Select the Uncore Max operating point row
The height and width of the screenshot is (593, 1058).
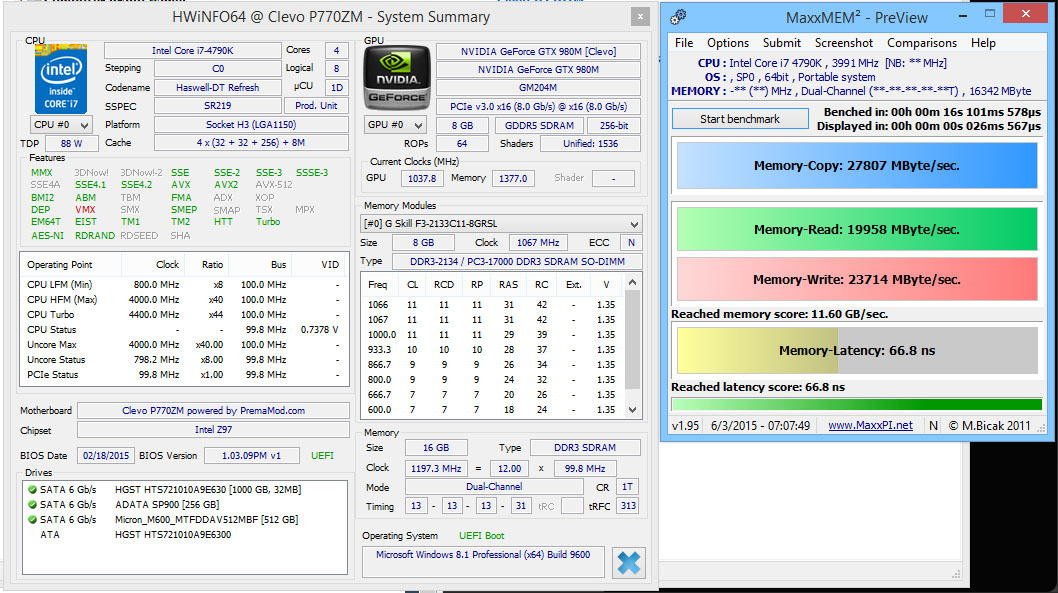(184, 345)
